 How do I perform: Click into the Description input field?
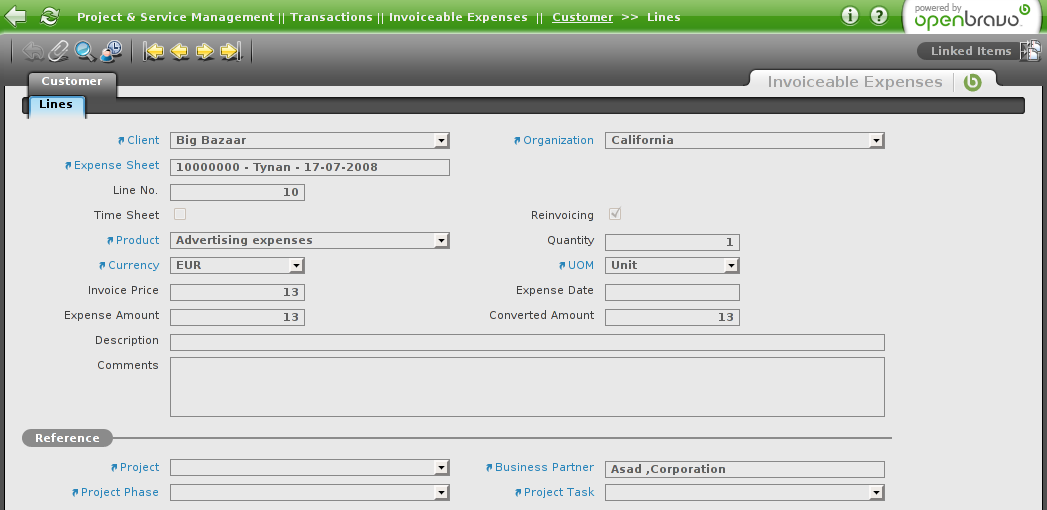(527, 342)
